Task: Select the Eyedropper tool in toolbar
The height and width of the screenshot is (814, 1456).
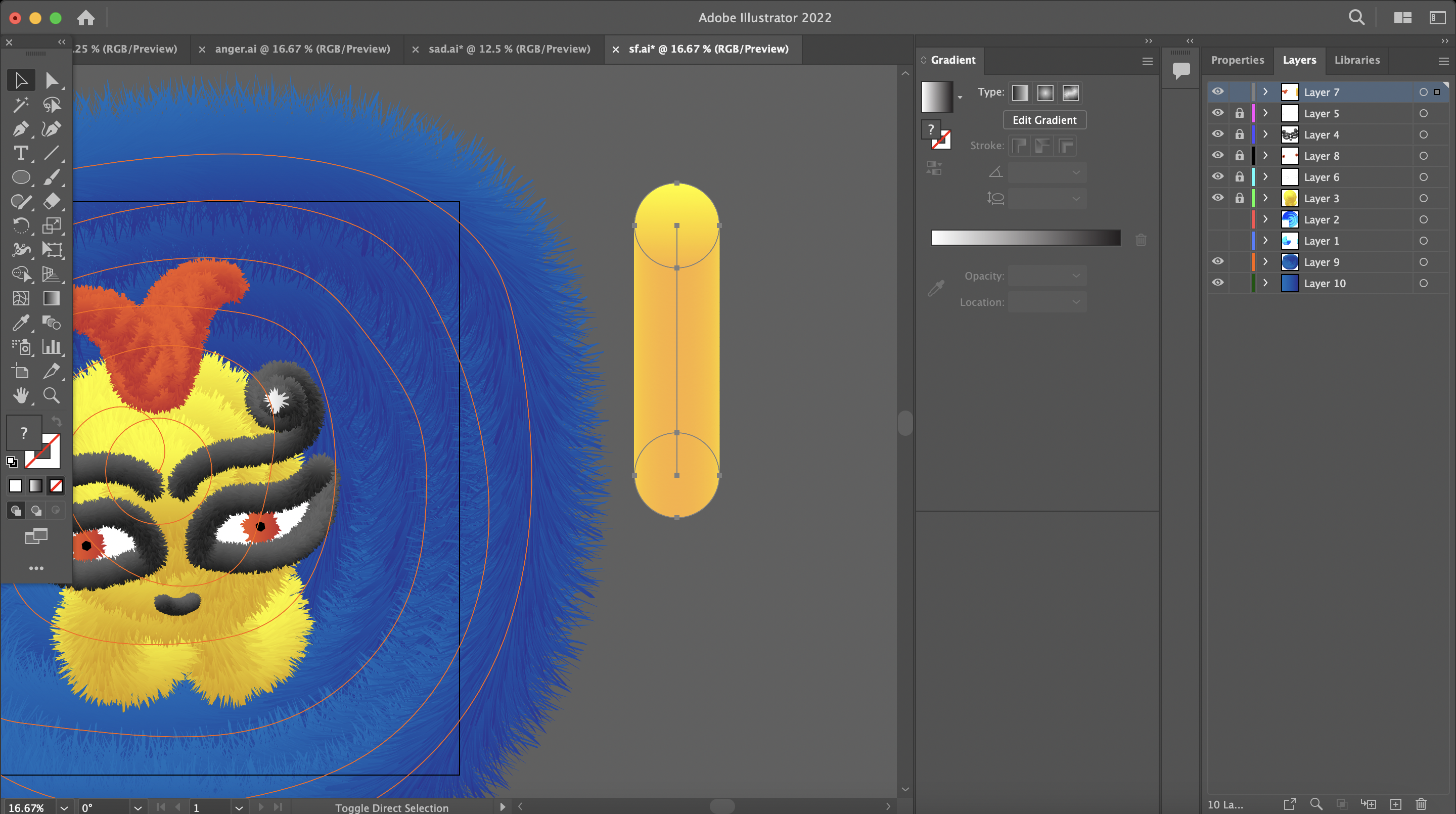Action: pyautogui.click(x=21, y=323)
